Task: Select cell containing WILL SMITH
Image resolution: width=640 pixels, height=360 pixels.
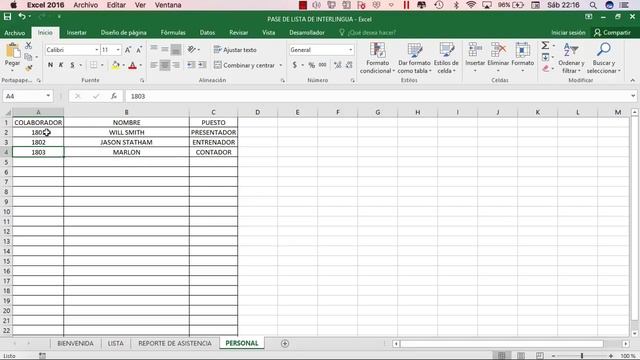Action: click(127, 132)
